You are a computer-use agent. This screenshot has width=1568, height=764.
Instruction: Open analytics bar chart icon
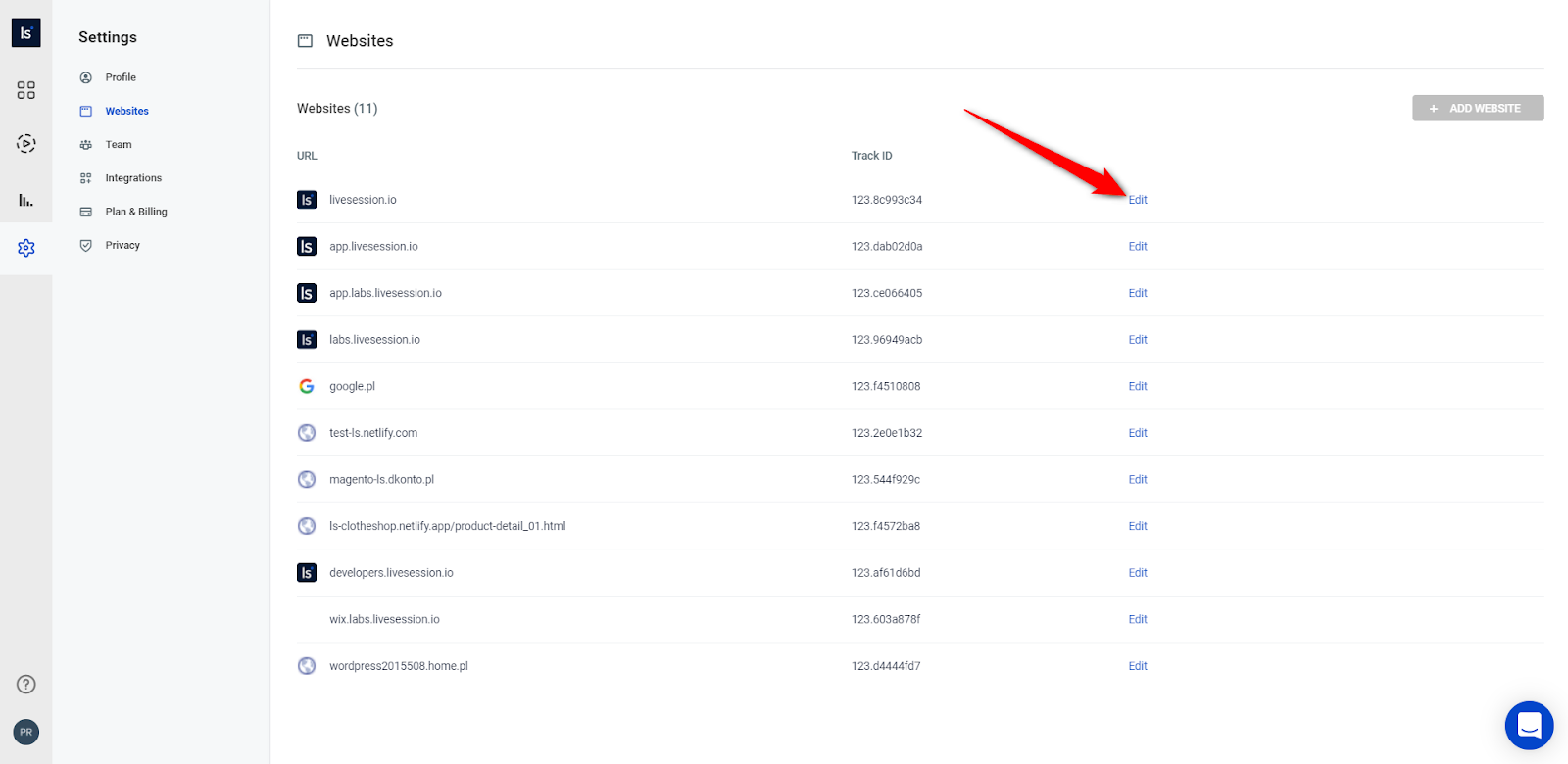pyautogui.click(x=26, y=200)
